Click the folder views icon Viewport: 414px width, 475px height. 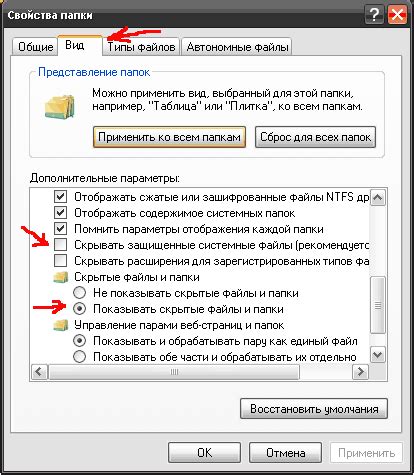click(x=60, y=106)
